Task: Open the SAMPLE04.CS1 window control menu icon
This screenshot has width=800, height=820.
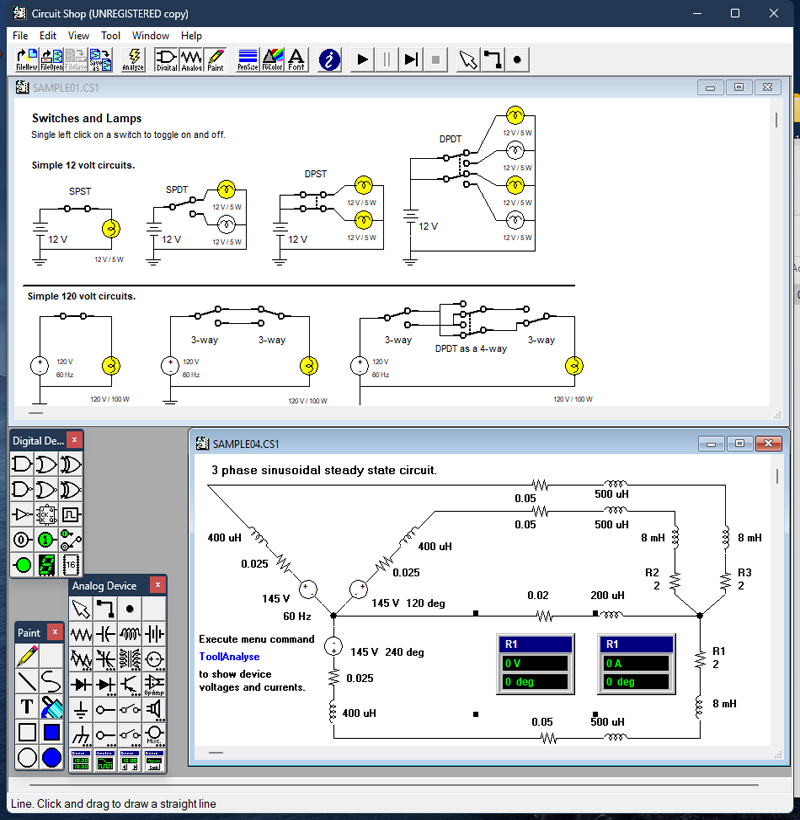Action: [201, 444]
